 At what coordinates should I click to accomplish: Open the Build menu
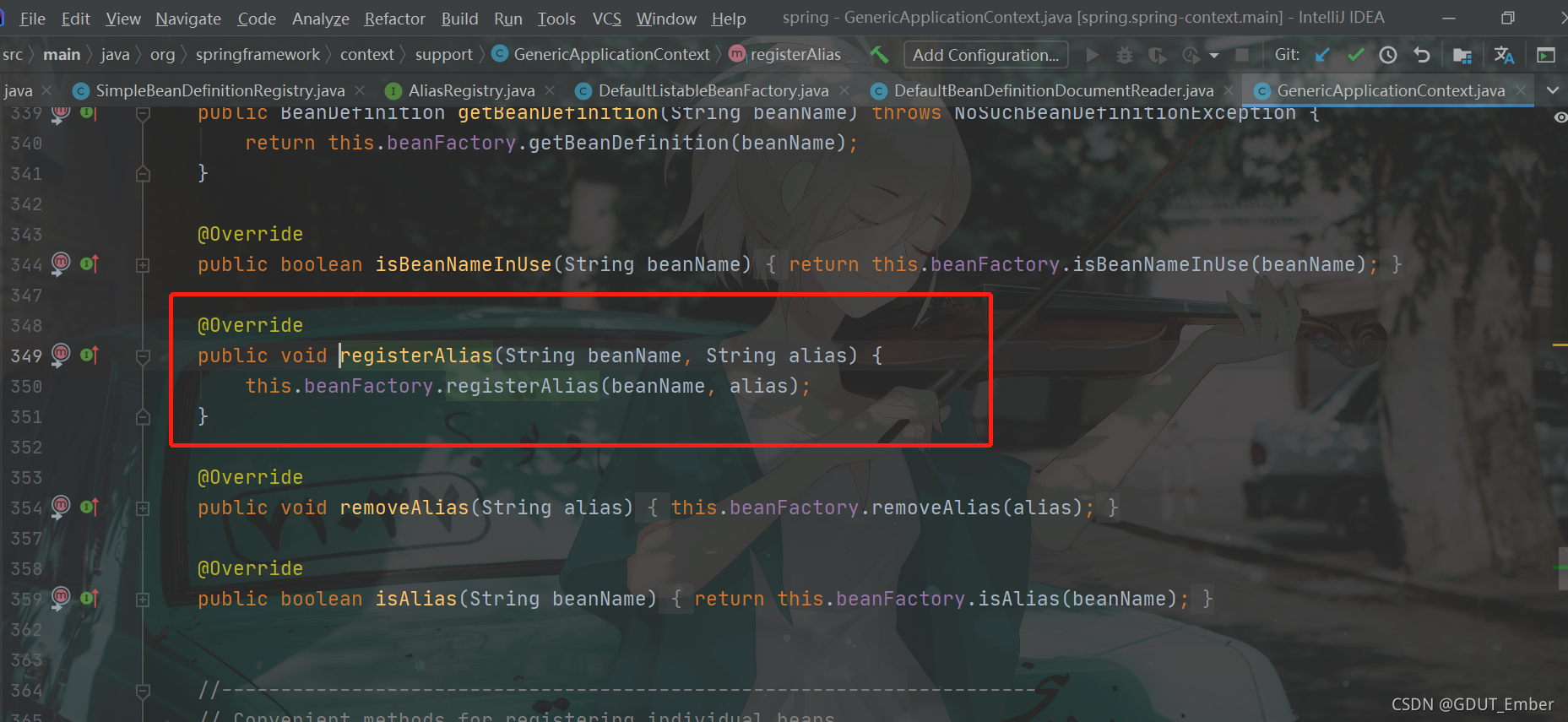459,18
